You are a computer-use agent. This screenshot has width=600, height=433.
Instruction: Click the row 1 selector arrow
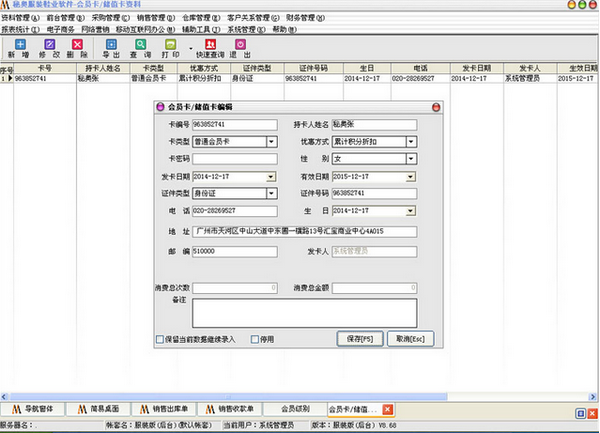[x=10, y=78]
